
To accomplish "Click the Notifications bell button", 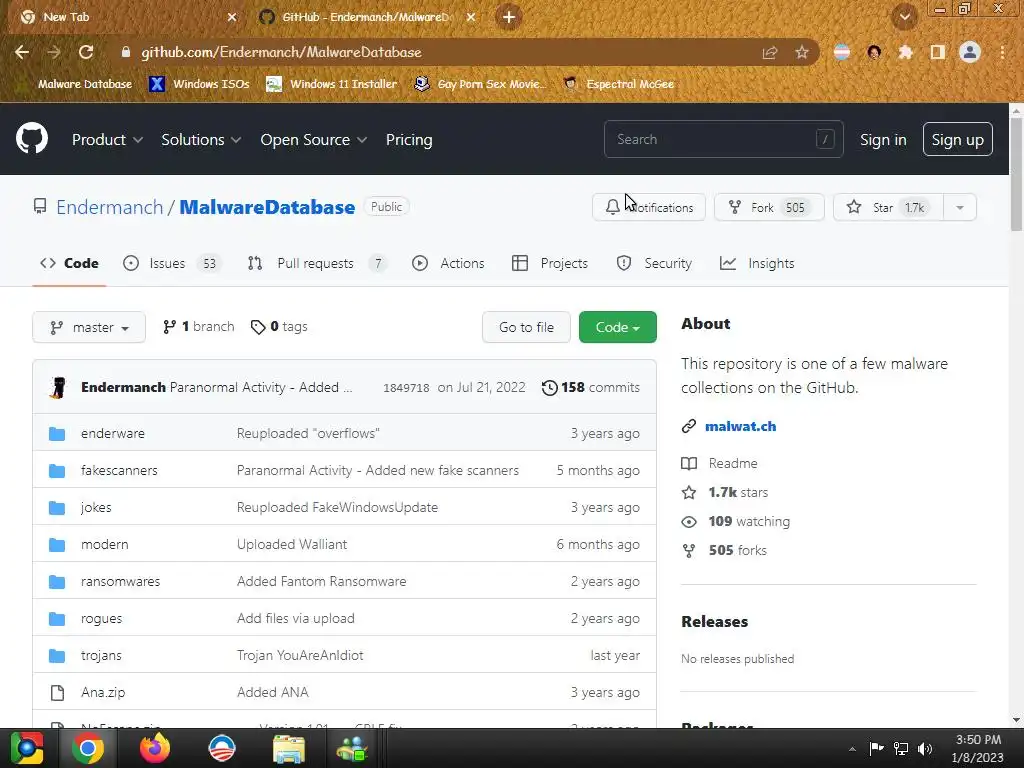I will coord(648,207).
